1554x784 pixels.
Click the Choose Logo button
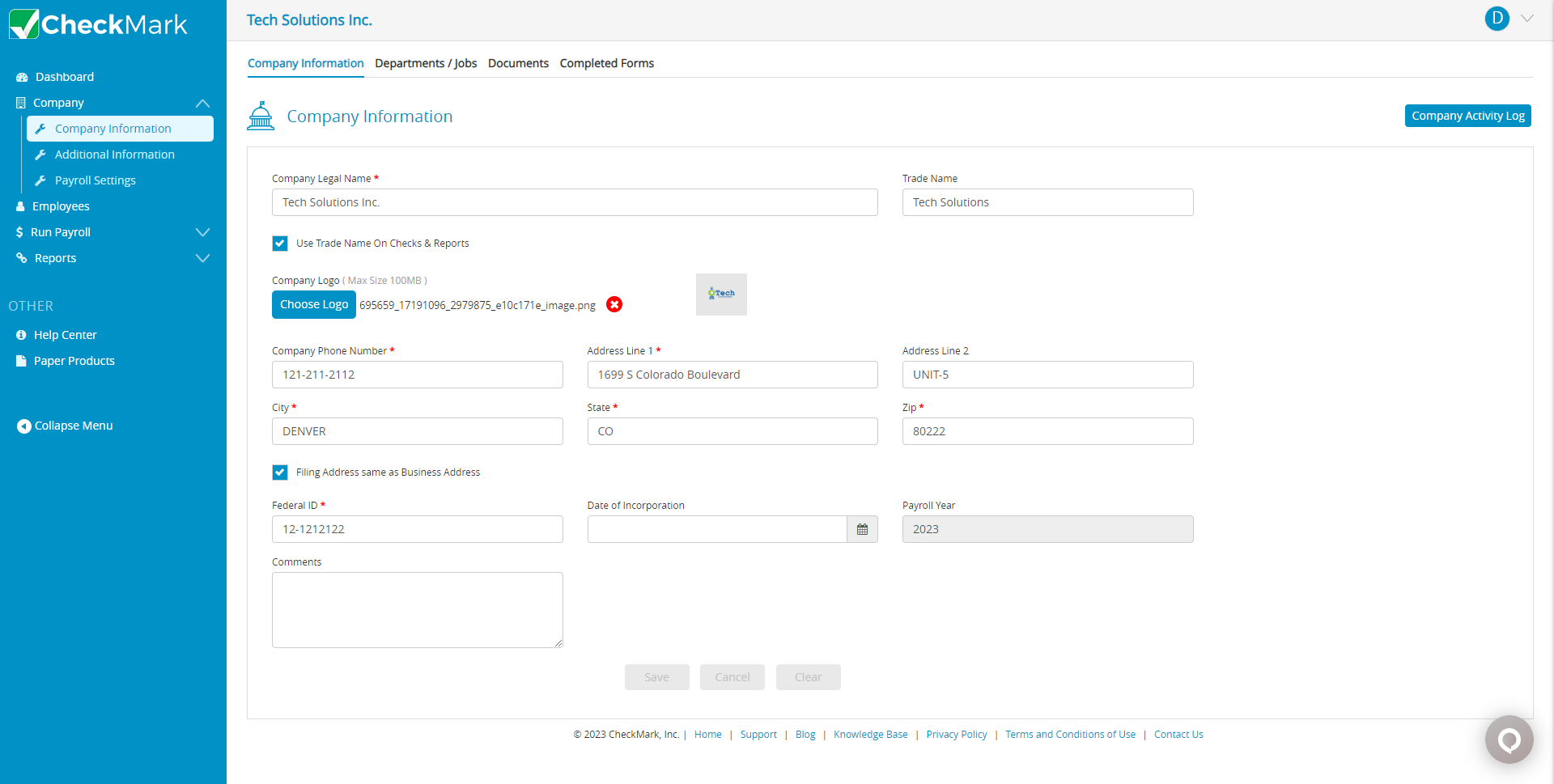click(x=314, y=304)
